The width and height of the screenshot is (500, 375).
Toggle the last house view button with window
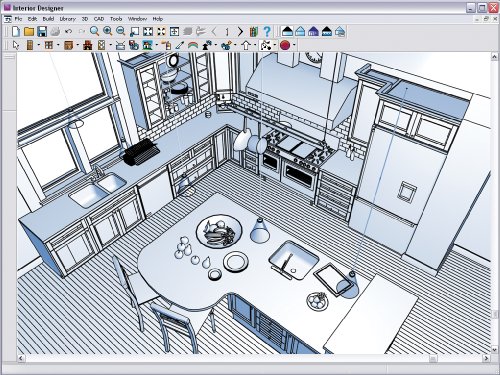340,32
